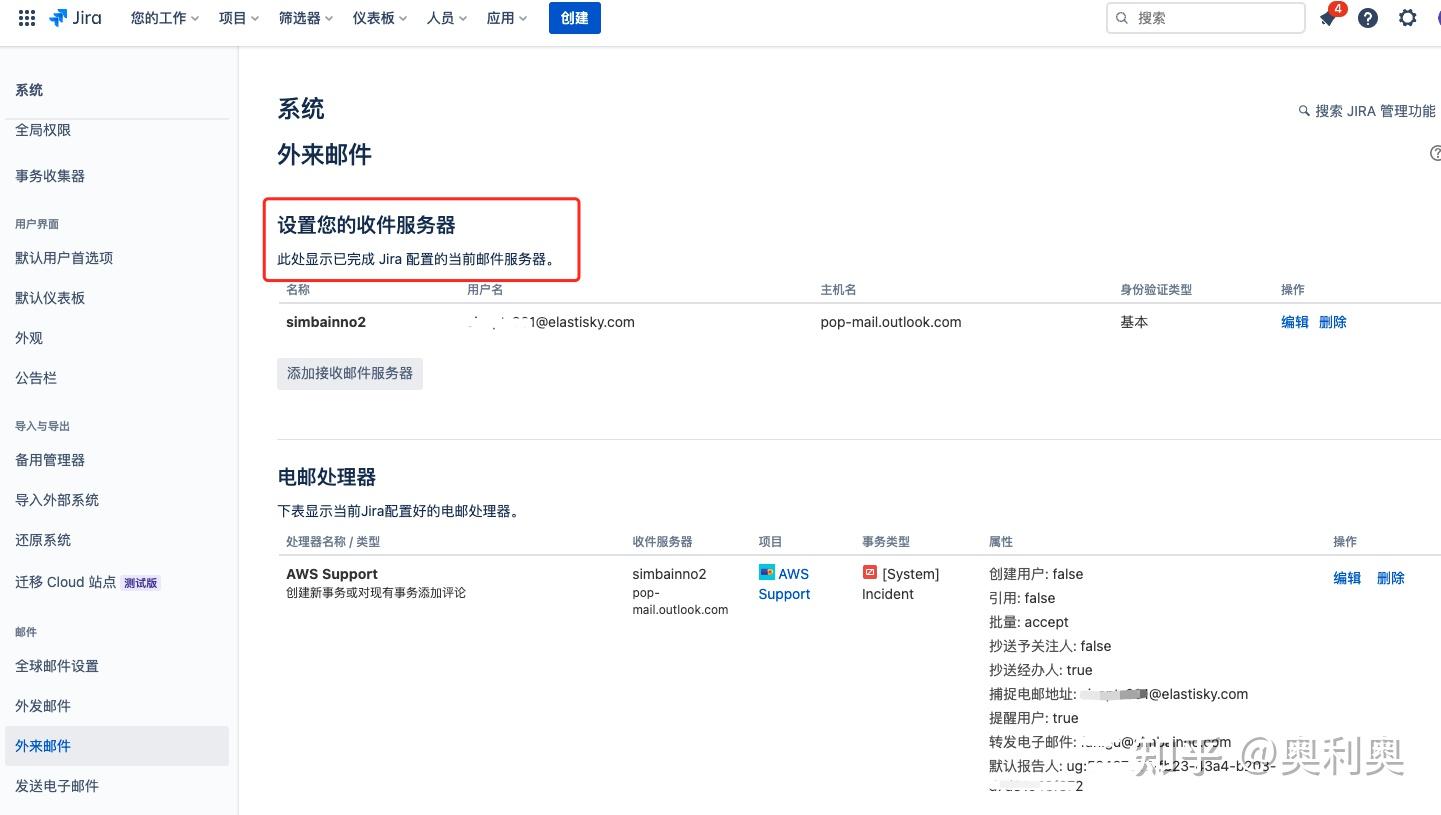Open the AWS Support project link
The width and height of the screenshot is (1441, 815).
click(x=785, y=584)
